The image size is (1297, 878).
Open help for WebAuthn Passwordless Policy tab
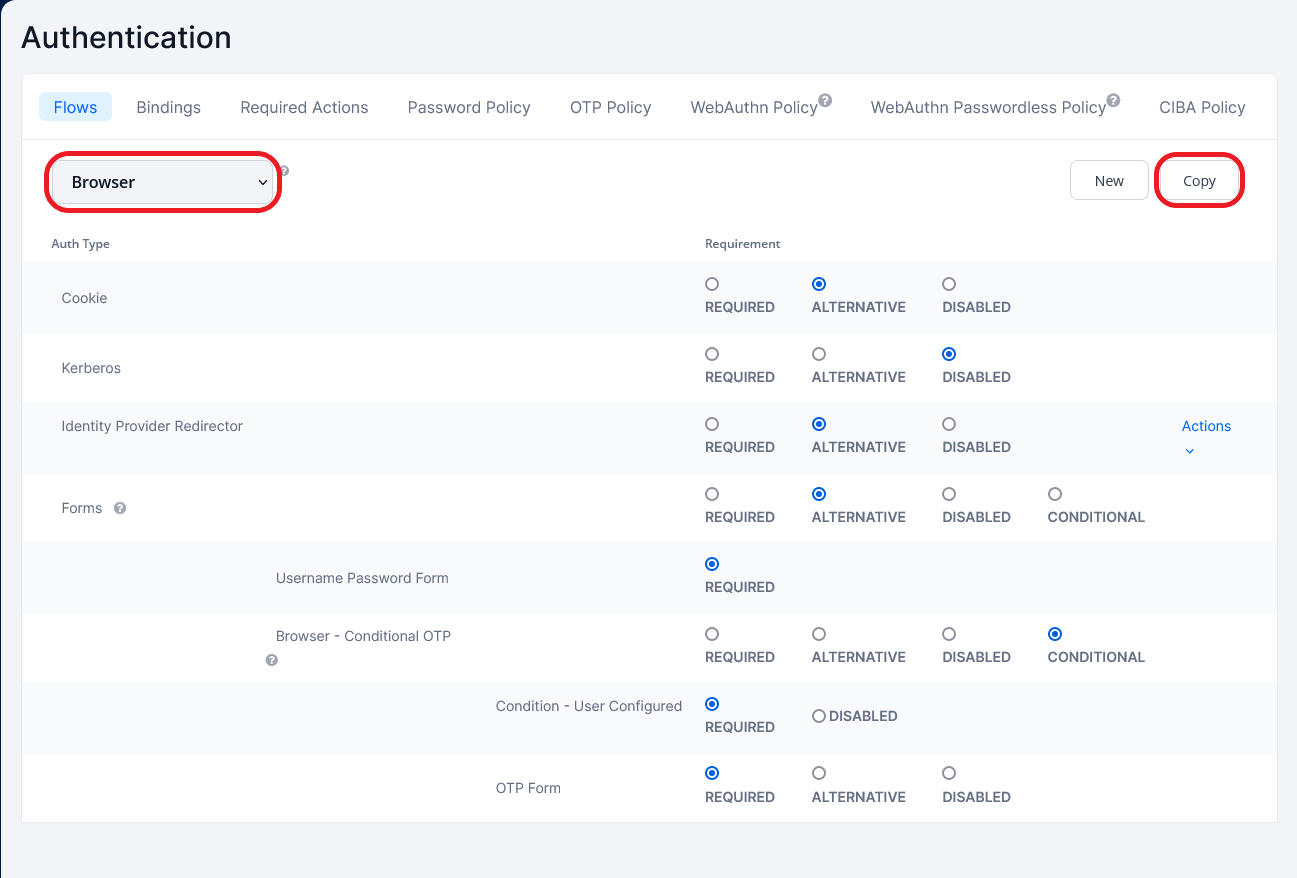coord(1113,99)
